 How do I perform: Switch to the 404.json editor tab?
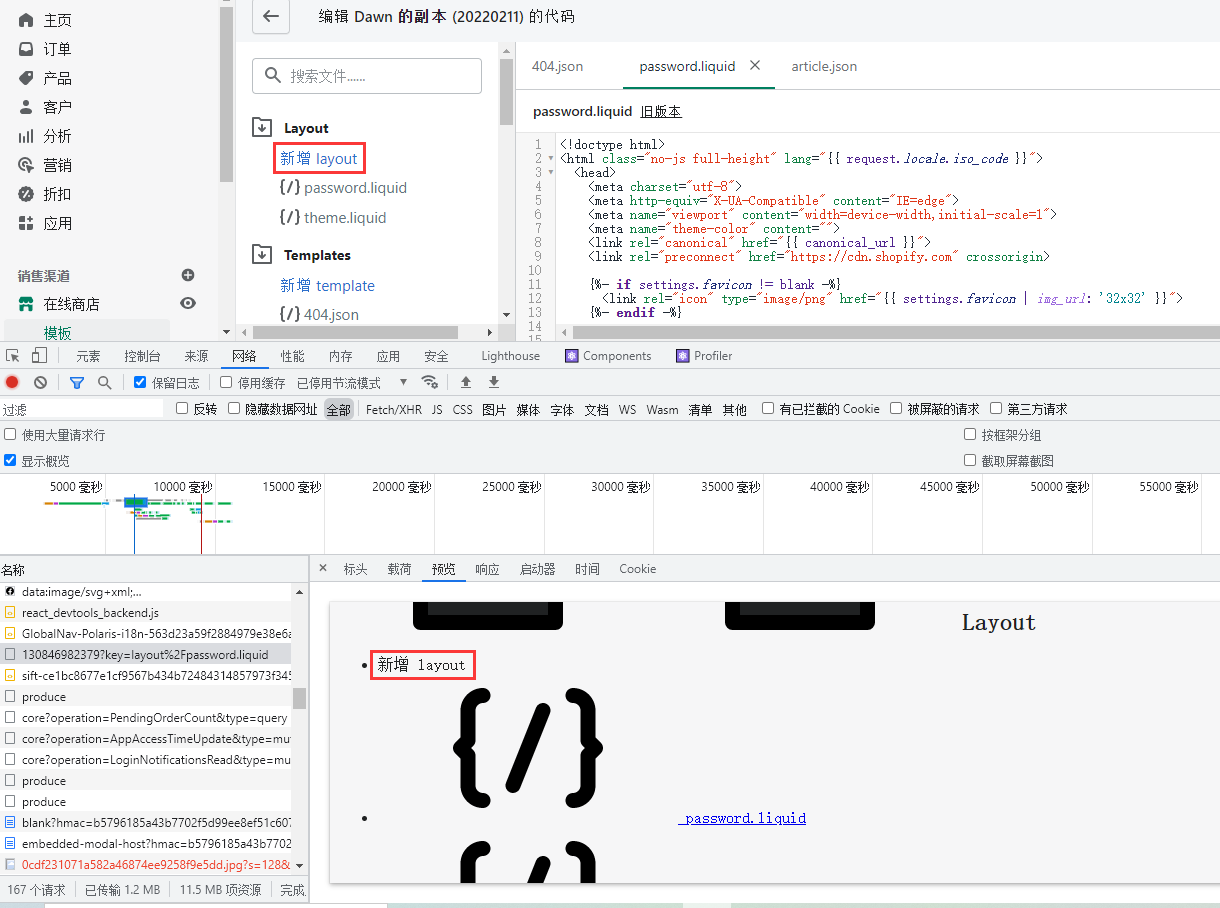pyautogui.click(x=557, y=66)
